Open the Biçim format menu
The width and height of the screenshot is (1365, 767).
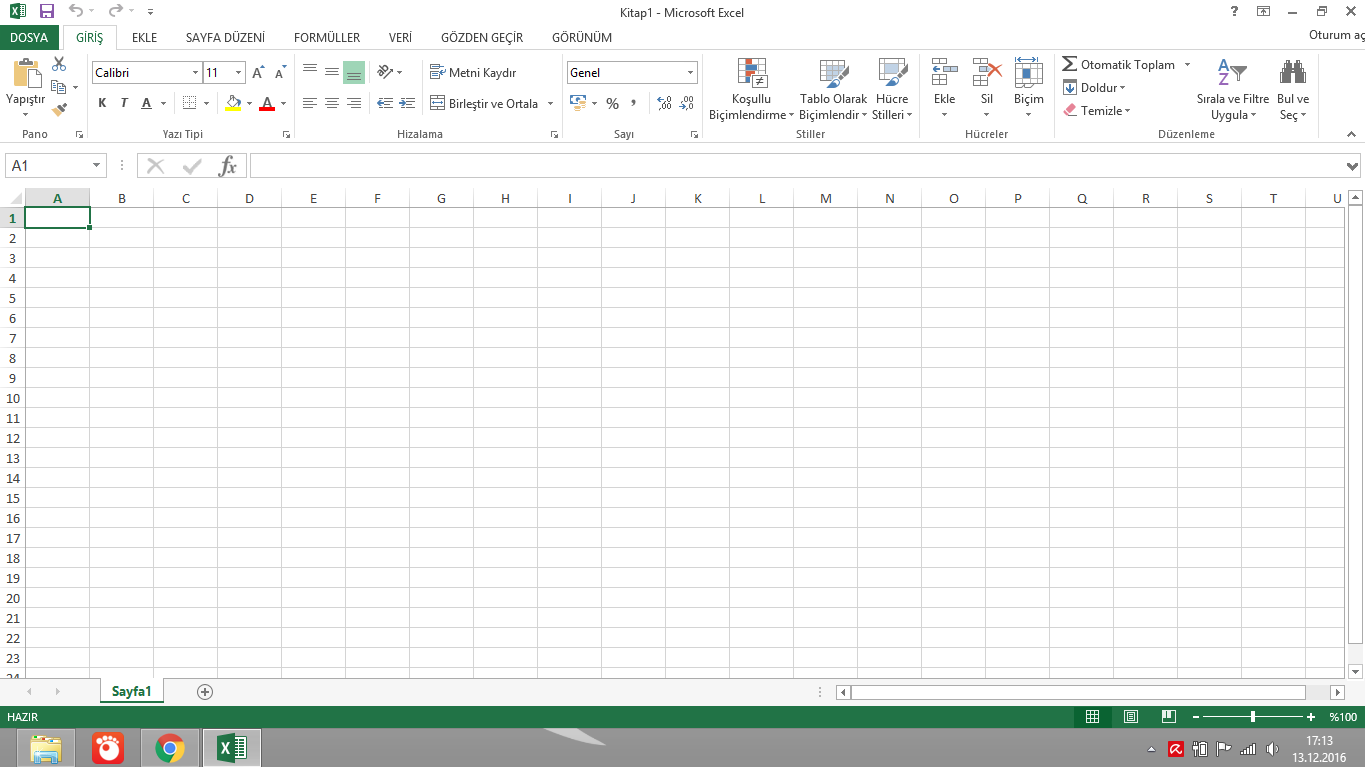pyautogui.click(x=1029, y=89)
